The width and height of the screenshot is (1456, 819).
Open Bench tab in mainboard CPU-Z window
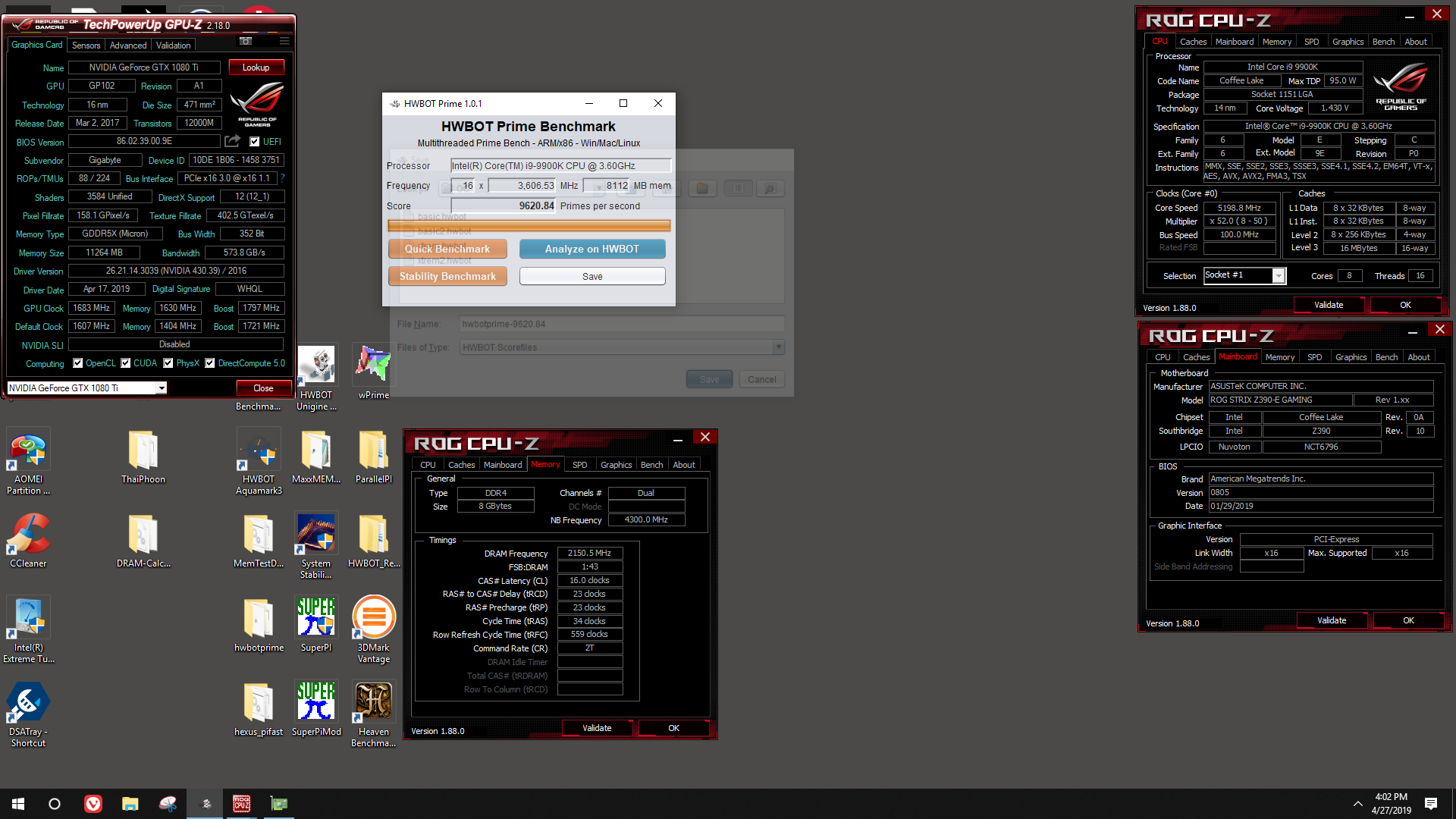[1386, 357]
